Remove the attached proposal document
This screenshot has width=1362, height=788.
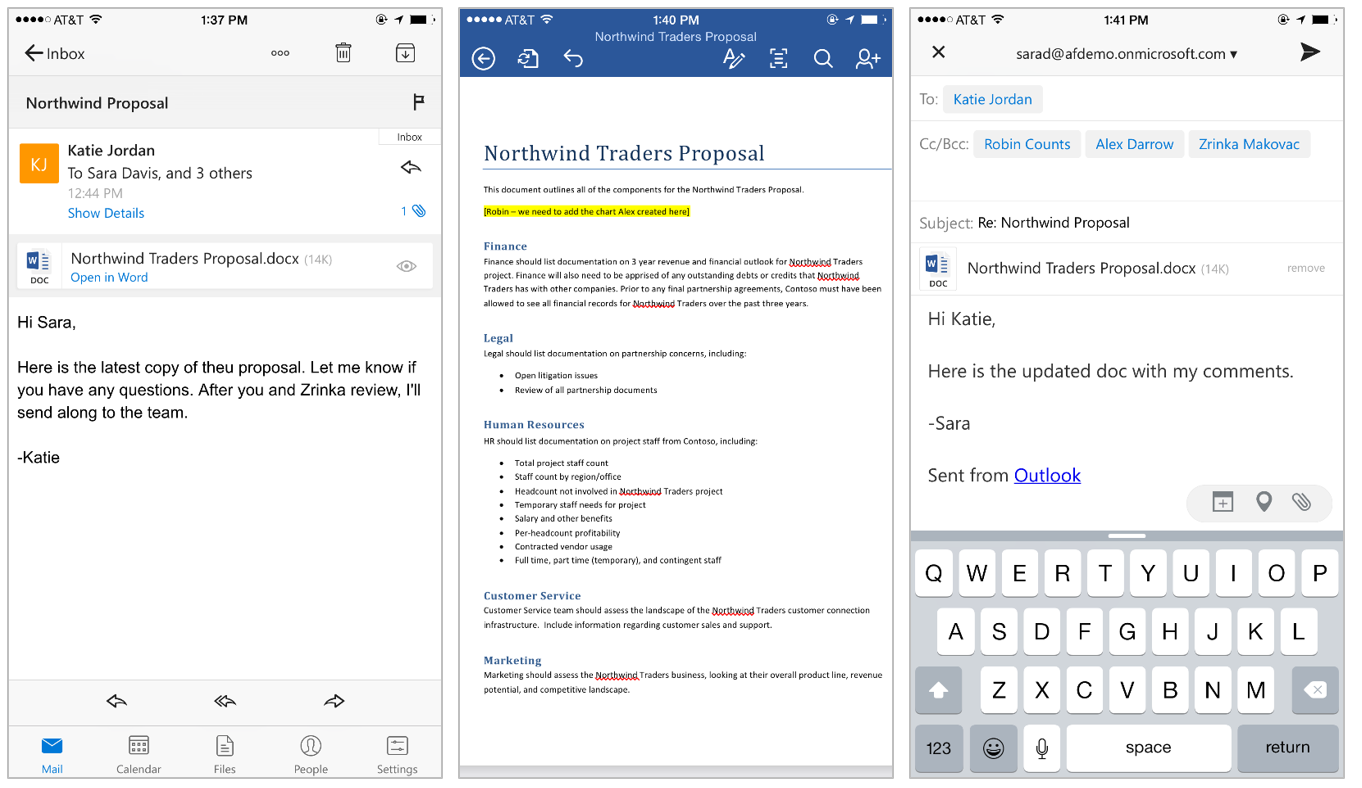1305,268
